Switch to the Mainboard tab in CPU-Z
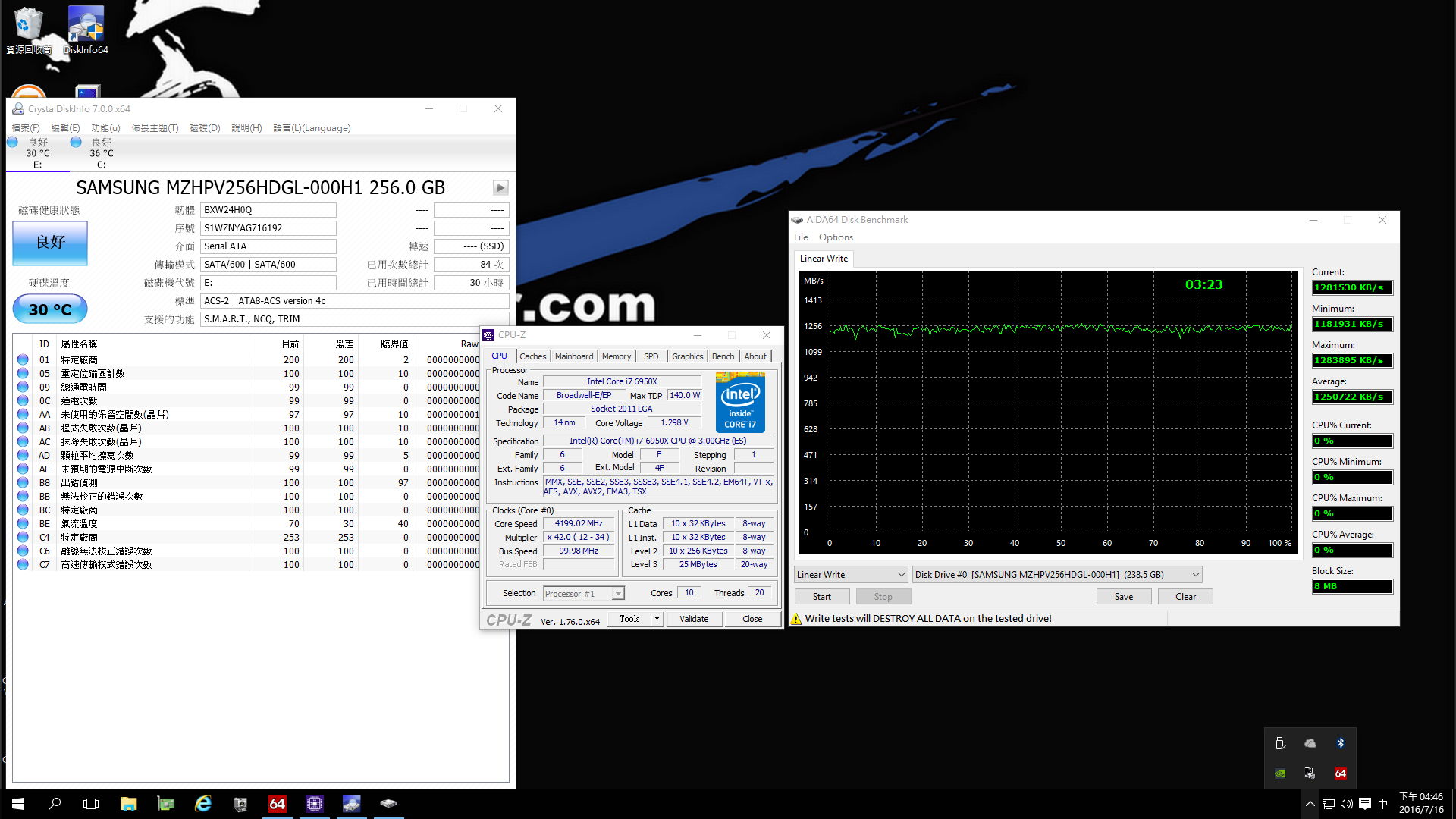The width and height of the screenshot is (1456, 819). (x=574, y=356)
